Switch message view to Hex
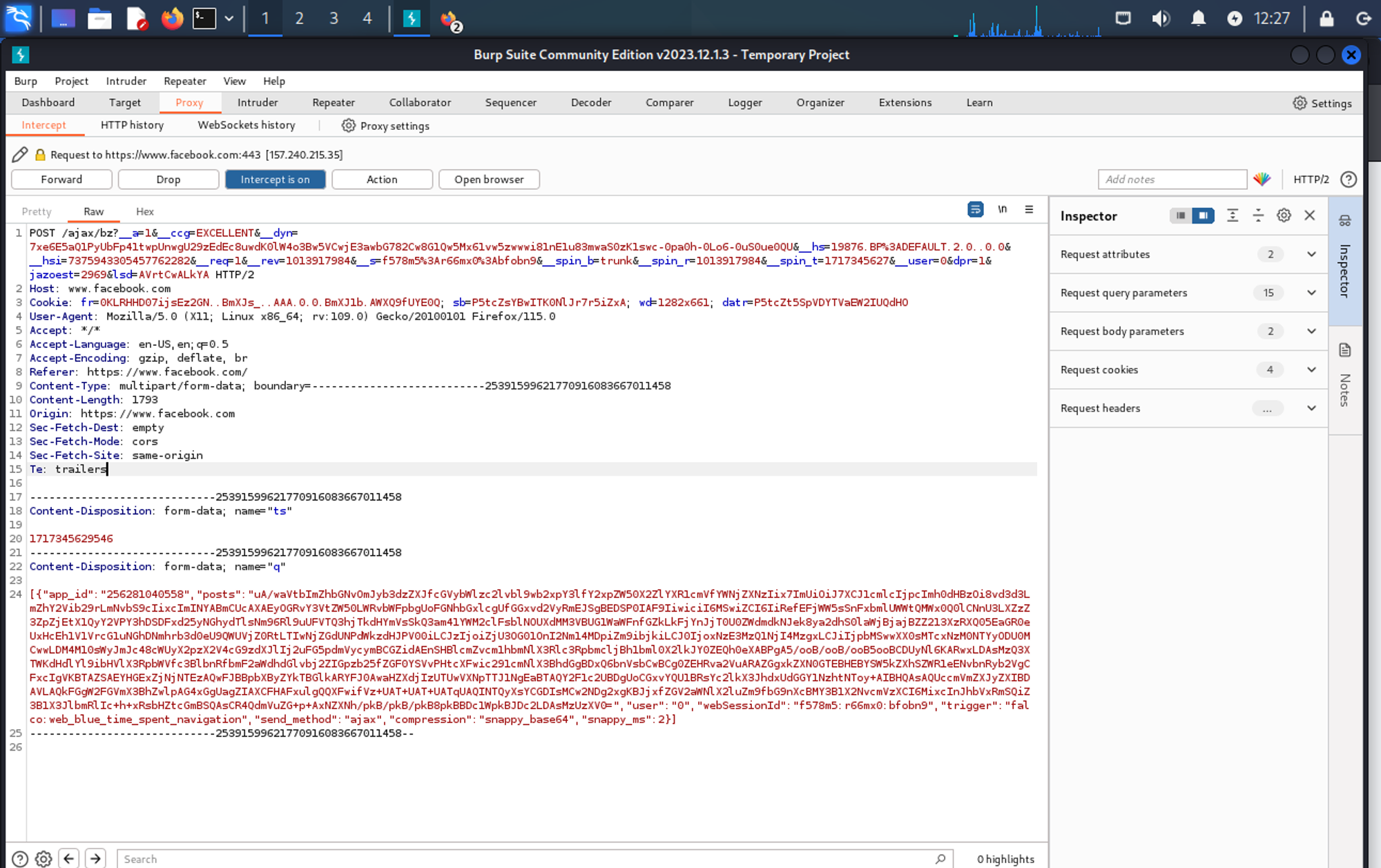The width and height of the screenshot is (1381, 868). click(x=145, y=211)
